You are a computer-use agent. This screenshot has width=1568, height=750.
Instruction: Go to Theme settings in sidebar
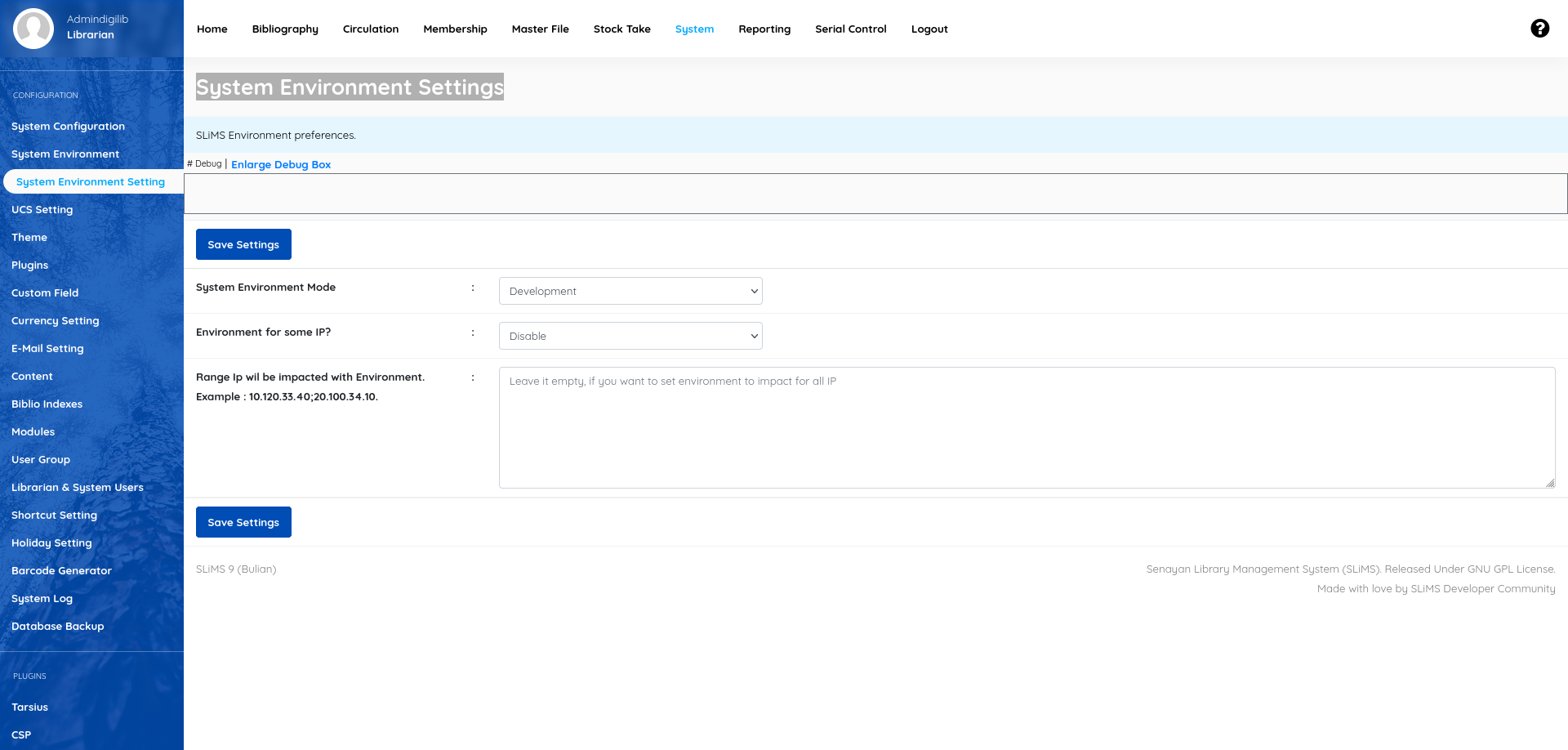coord(29,237)
